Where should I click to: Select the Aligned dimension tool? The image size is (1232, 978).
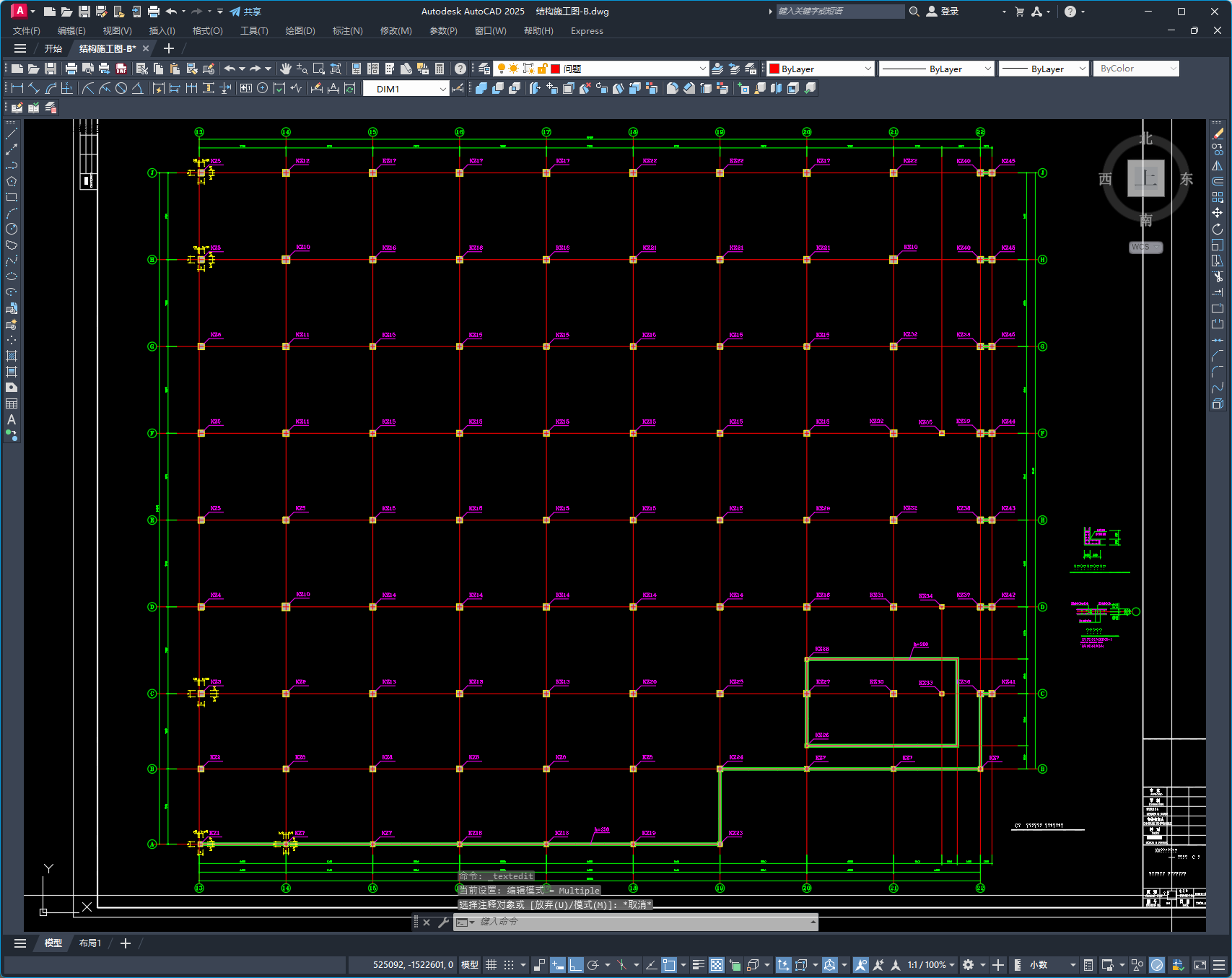[x=33, y=88]
